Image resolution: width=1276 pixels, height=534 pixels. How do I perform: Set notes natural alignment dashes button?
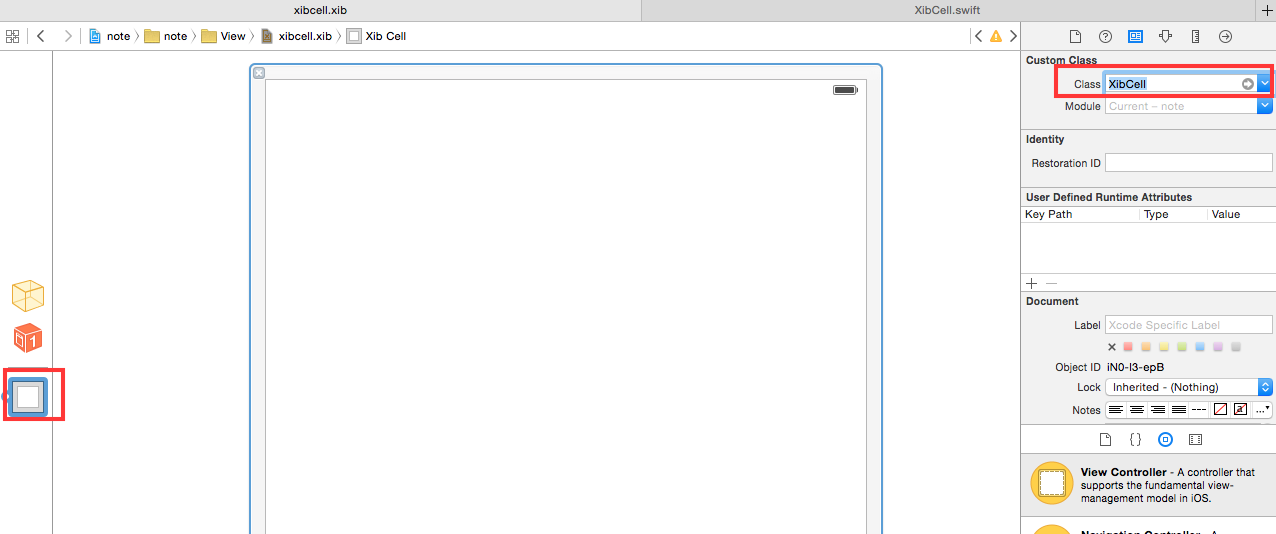[x=1200, y=409]
